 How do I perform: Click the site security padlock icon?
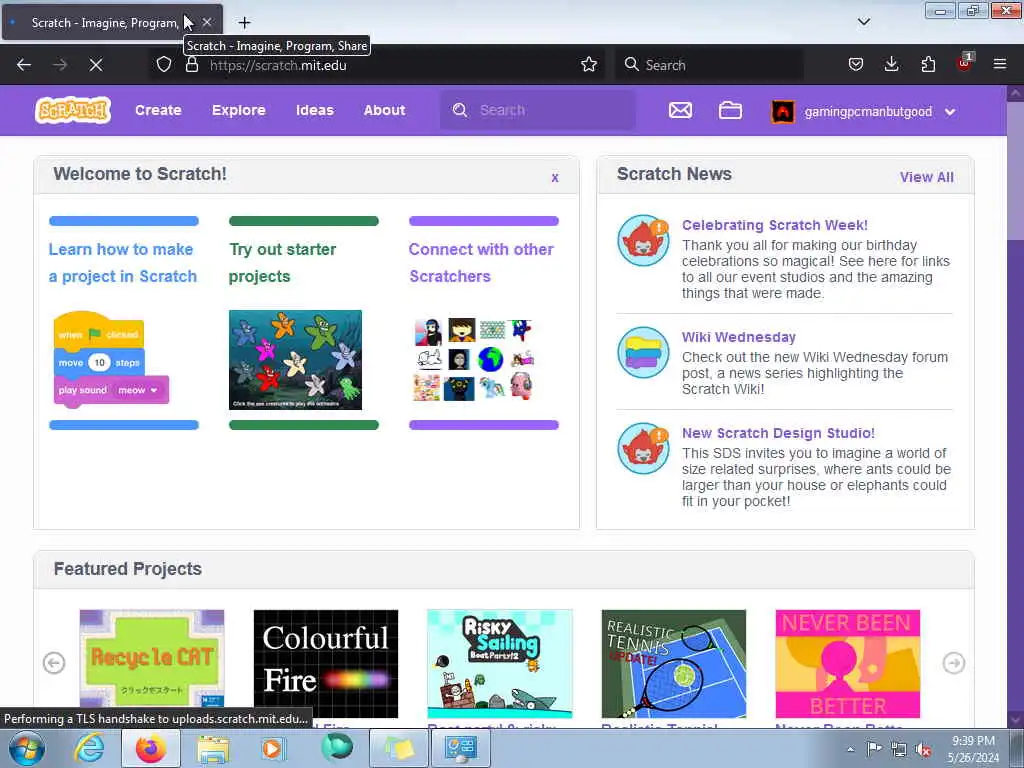click(x=191, y=65)
